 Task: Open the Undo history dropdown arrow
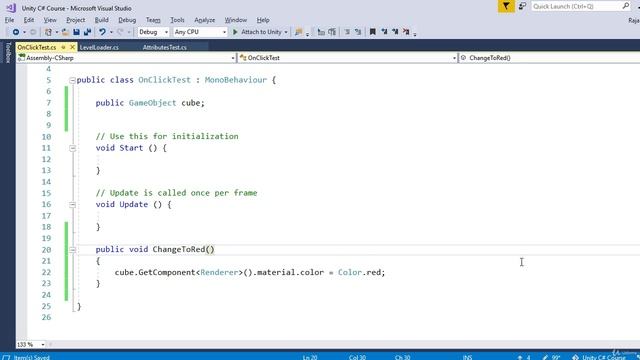click(x=111, y=32)
